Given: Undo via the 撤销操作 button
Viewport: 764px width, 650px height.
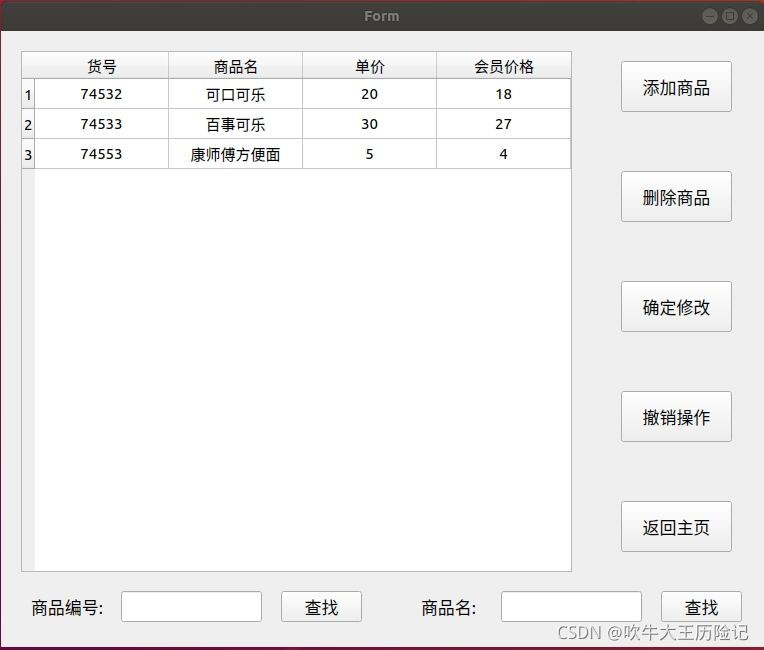Looking at the screenshot, I should coord(676,417).
